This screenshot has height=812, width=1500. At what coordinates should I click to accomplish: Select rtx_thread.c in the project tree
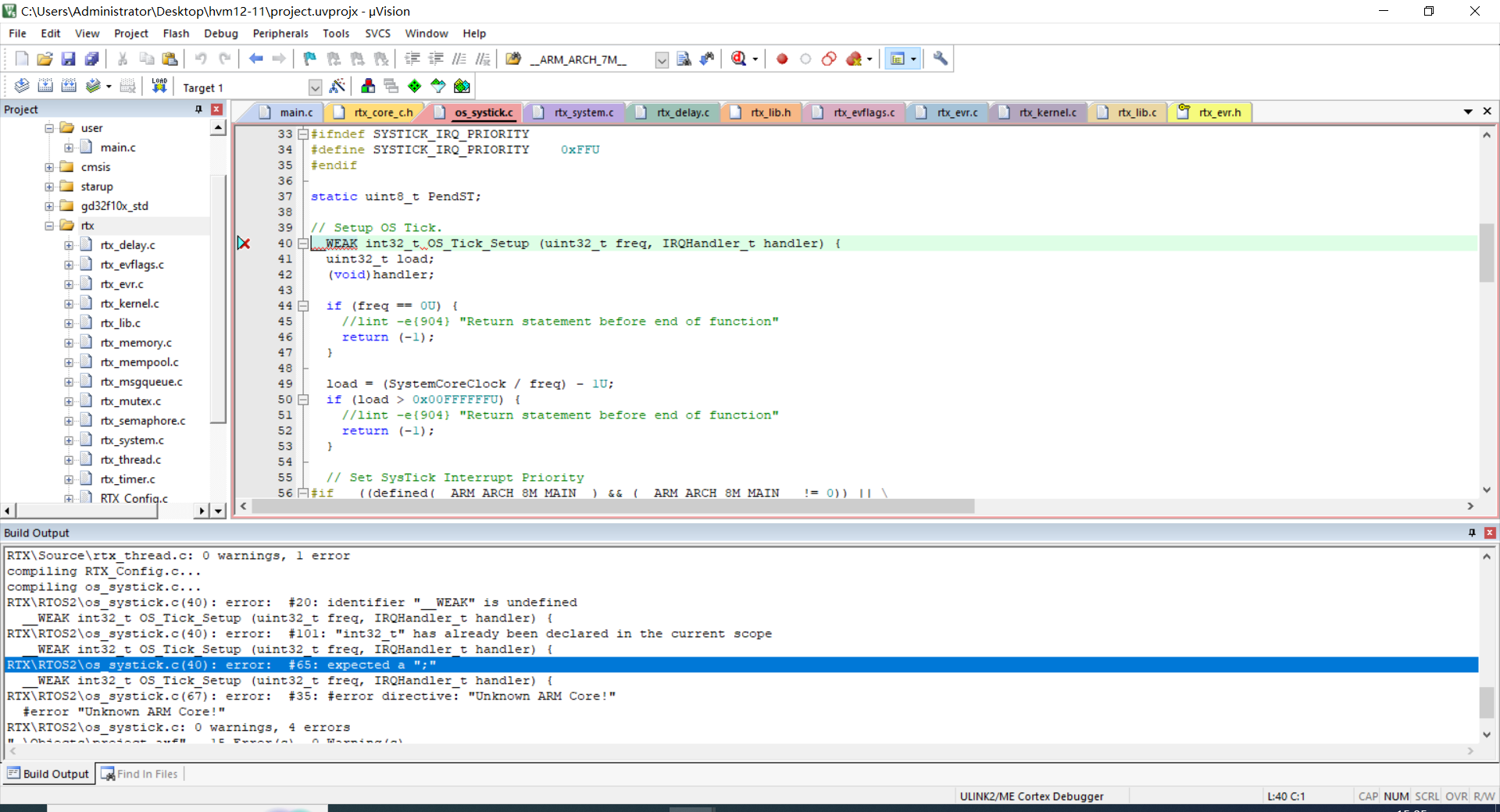pyautogui.click(x=130, y=460)
